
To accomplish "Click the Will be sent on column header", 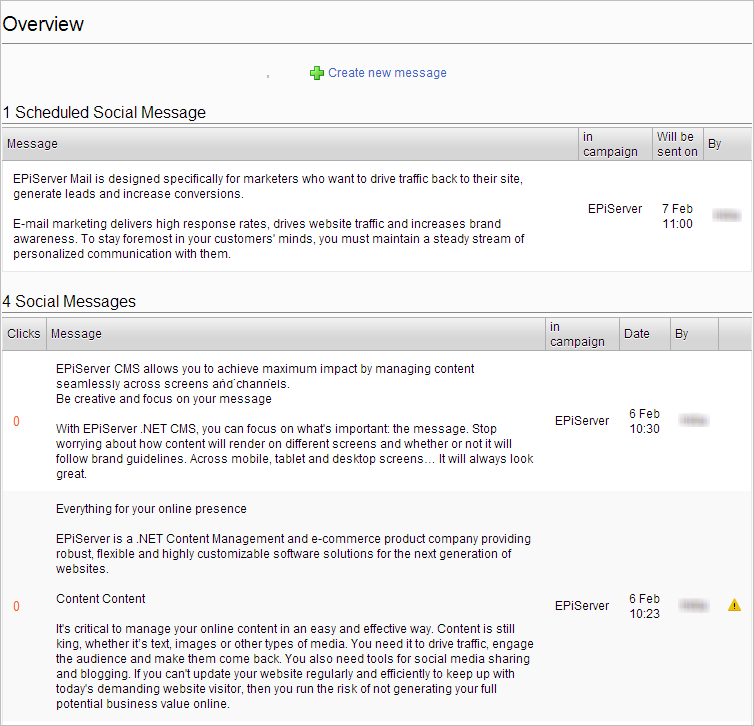I will [677, 144].
